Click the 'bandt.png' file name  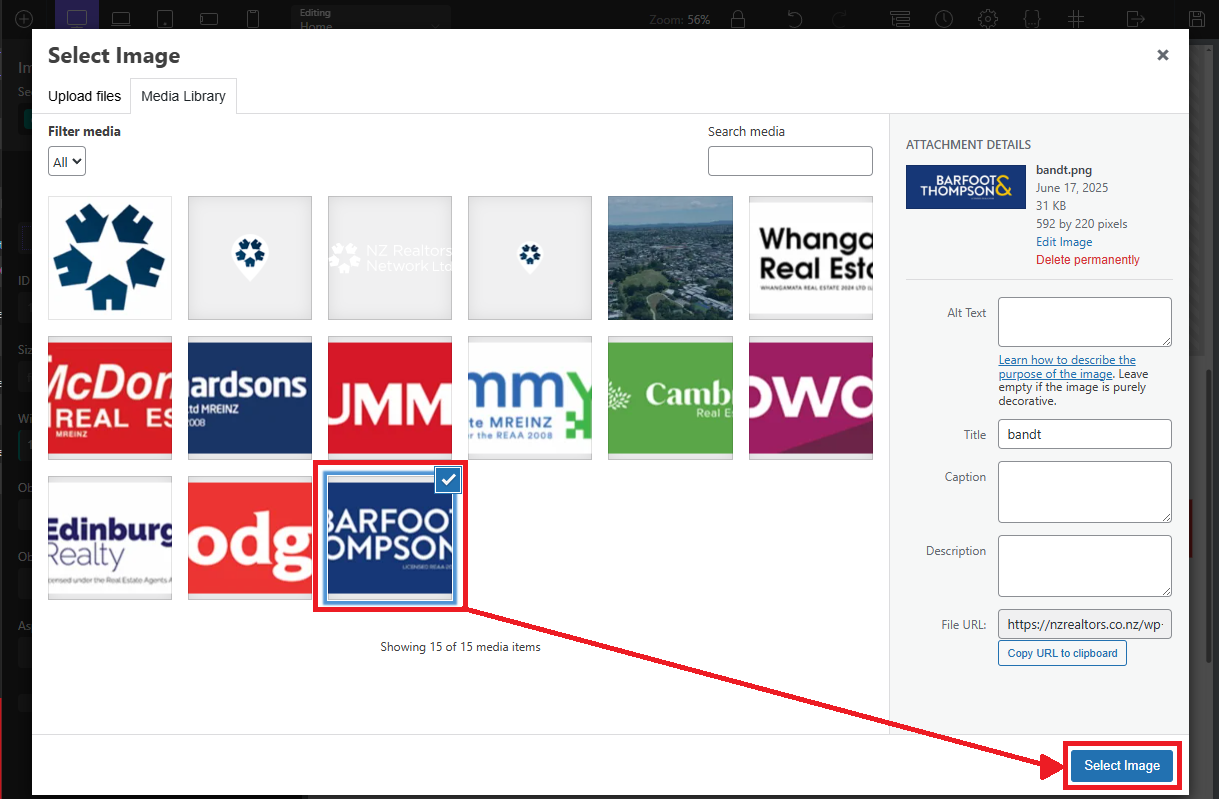tap(1065, 170)
